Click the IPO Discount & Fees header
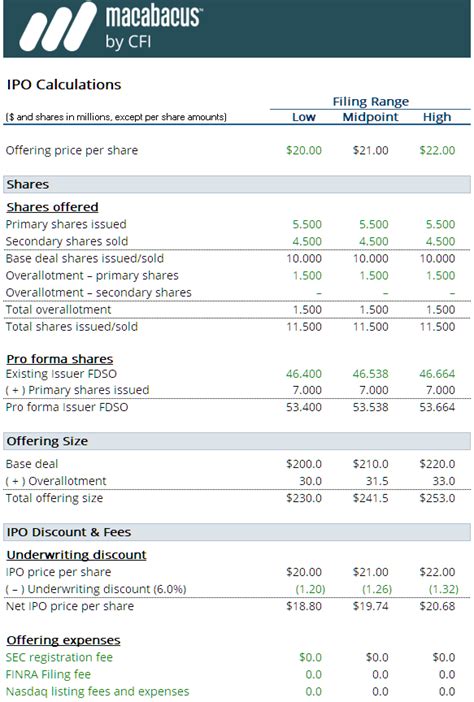This screenshot has height=702, width=474. [237, 532]
